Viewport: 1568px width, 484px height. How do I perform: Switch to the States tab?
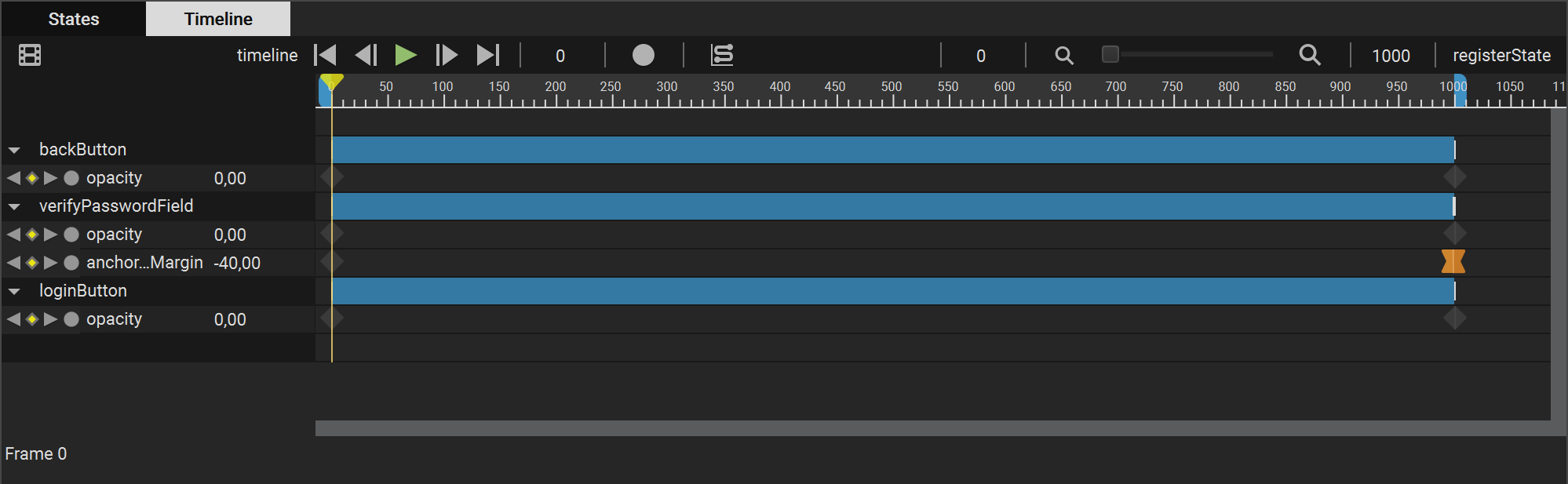tap(73, 18)
